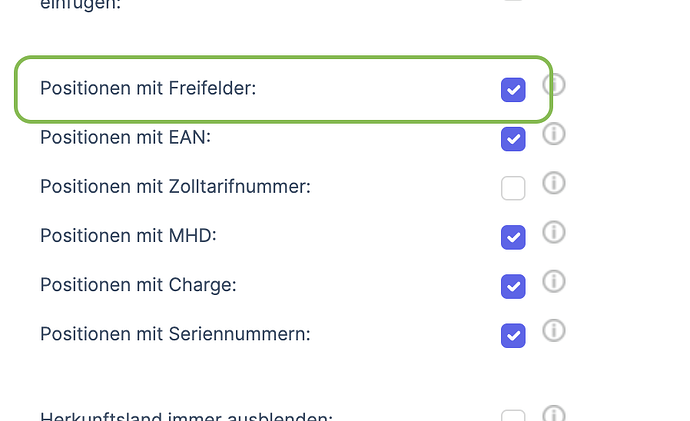690x421 pixels.
Task: Show info tooltip for Positionen mit EAN
Action: (554, 134)
